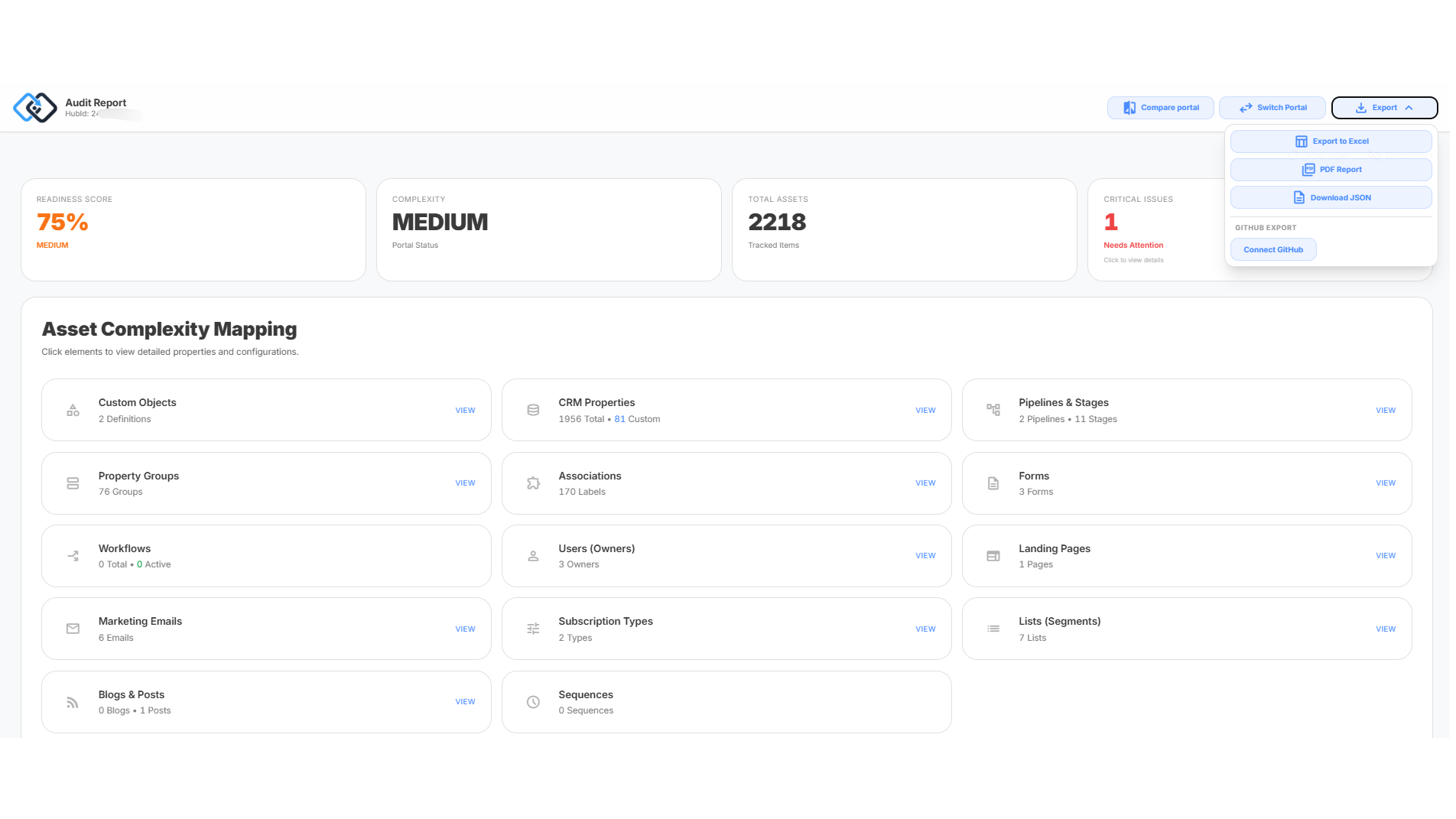Image resolution: width=1456 pixels, height=819 pixels.
Task: Click the 170 Labels text
Action: coord(582,492)
